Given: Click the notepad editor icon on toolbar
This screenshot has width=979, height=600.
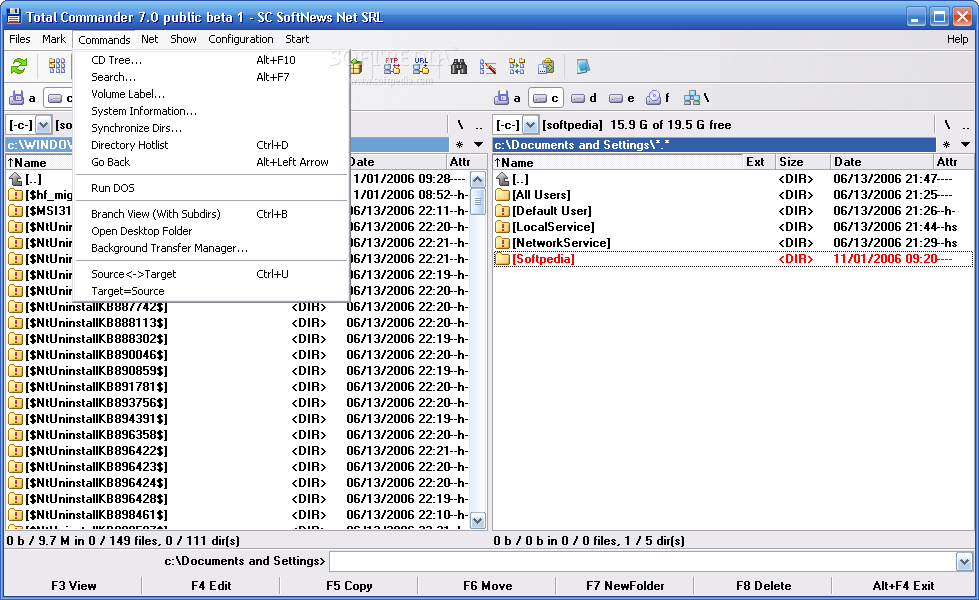Looking at the screenshot, I should tap(583, 66).
